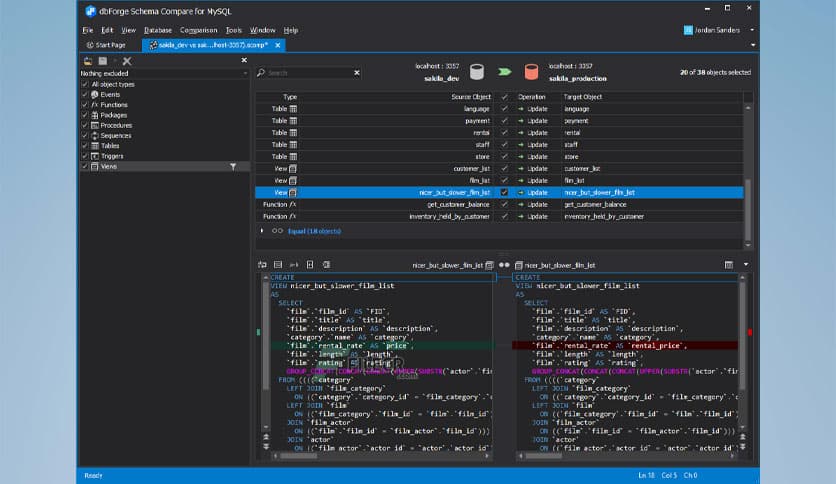The image size is (836, 484).
Task: Click the red target database icon
Action: point(531,72)
